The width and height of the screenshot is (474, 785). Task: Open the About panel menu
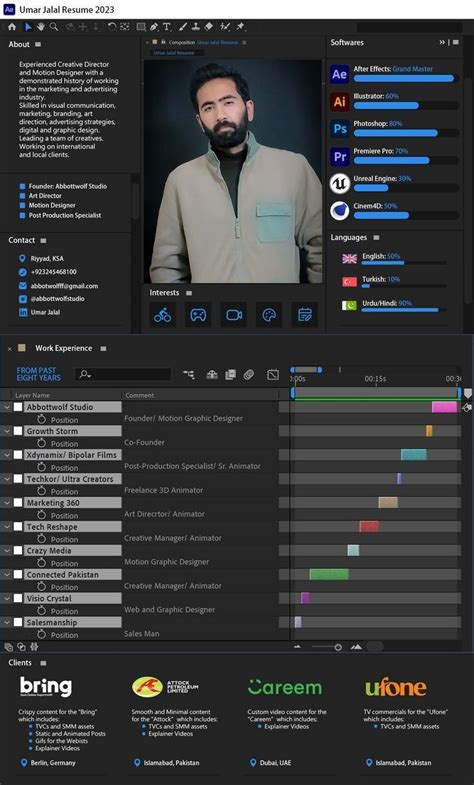click(38, 45)
